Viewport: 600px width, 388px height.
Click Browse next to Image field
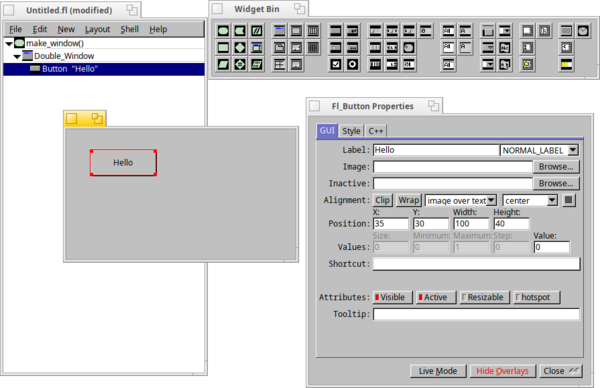coord(556,167)
